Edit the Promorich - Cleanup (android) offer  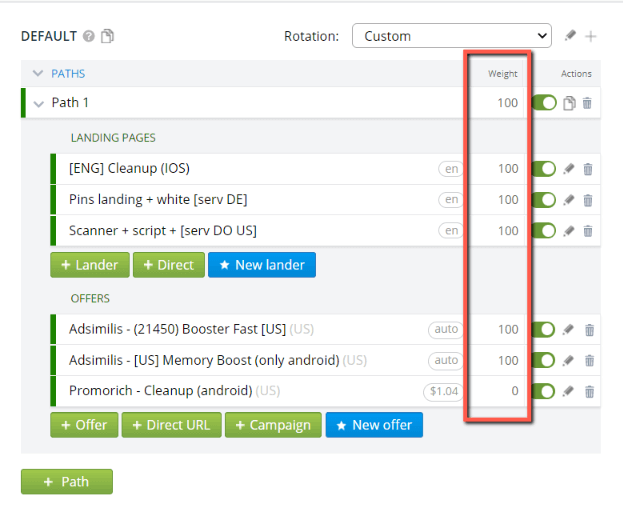569,391
